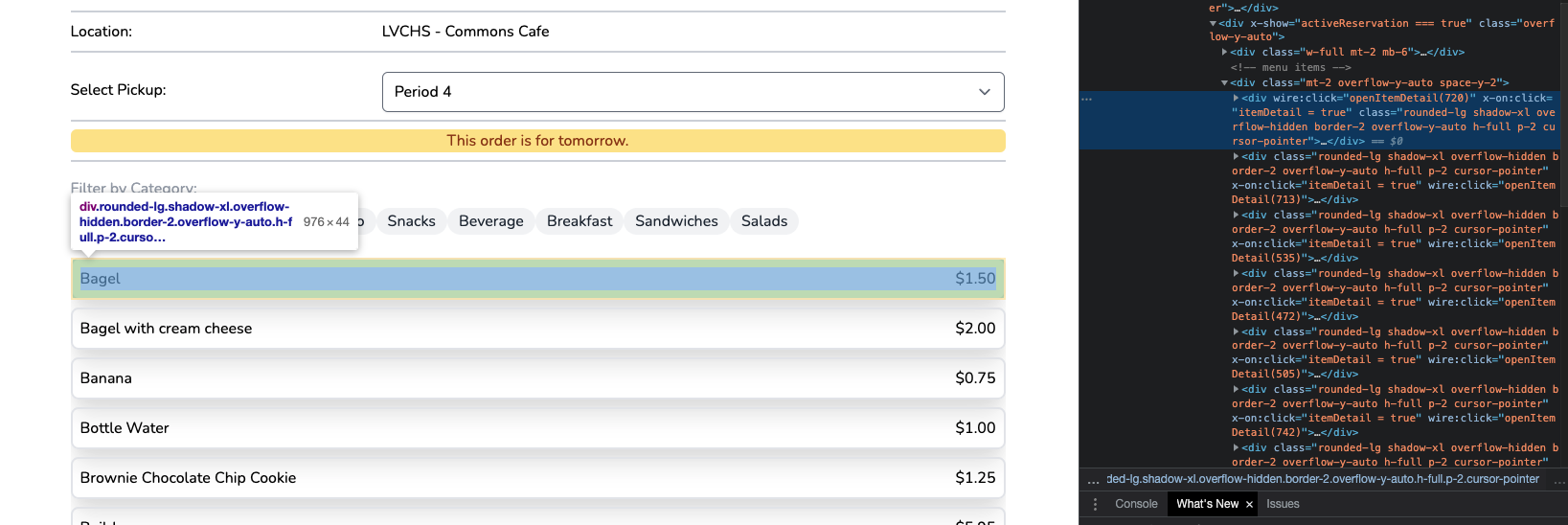The image size is (1568, 525).
Task: Open the DevTools drawer kebab menu
Action: pyautogui.click(x=1095, y=504)
